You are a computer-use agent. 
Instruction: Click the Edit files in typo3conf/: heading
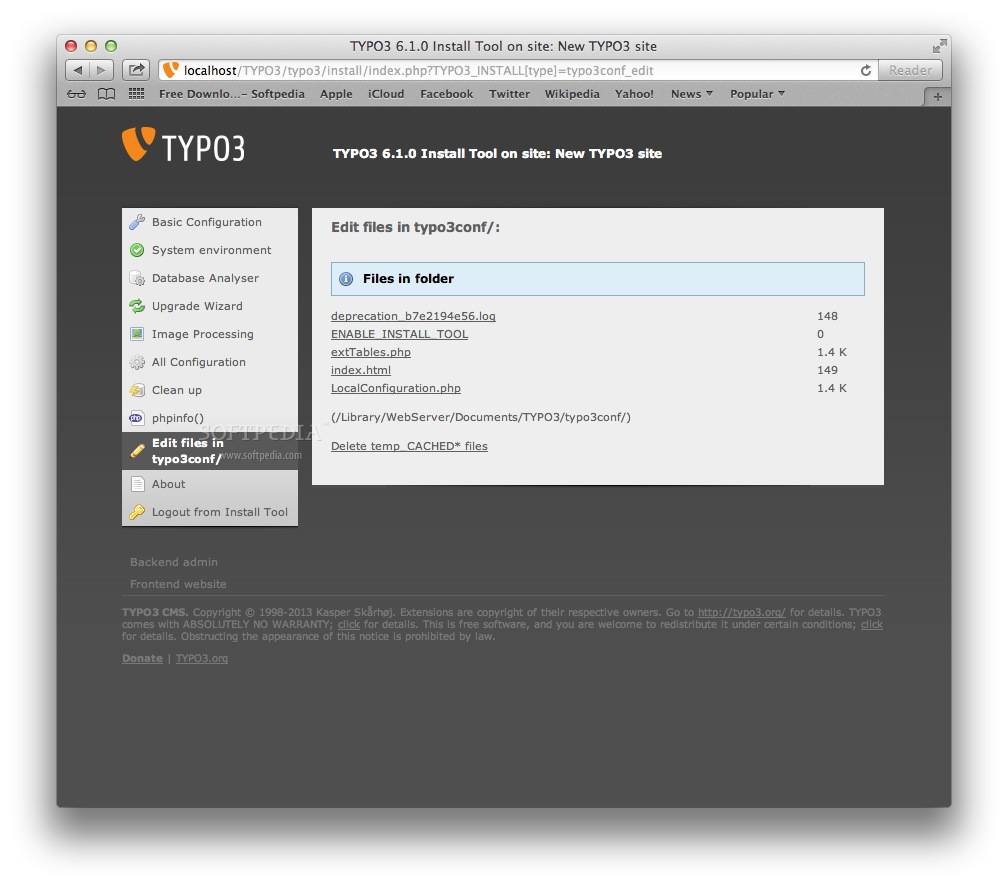click(415, 227)
